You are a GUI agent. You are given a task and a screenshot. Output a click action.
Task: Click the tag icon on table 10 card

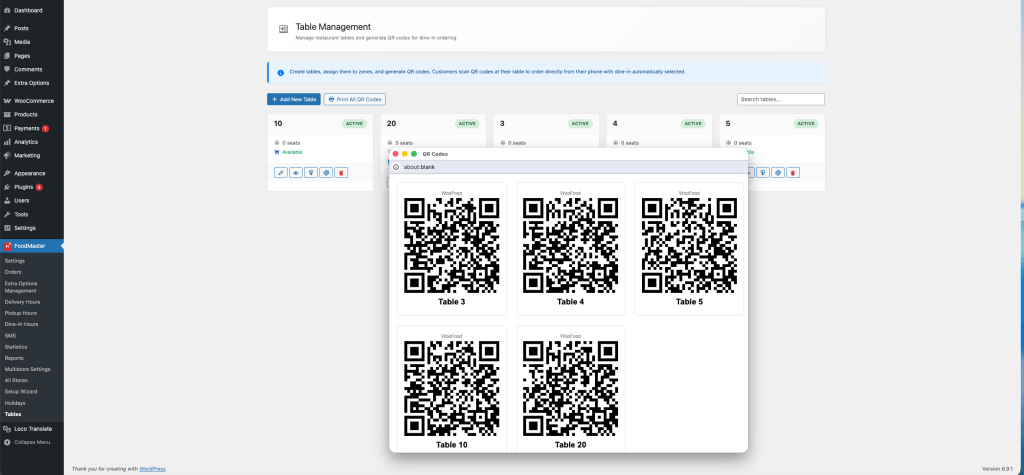click(x=326, y=172)
